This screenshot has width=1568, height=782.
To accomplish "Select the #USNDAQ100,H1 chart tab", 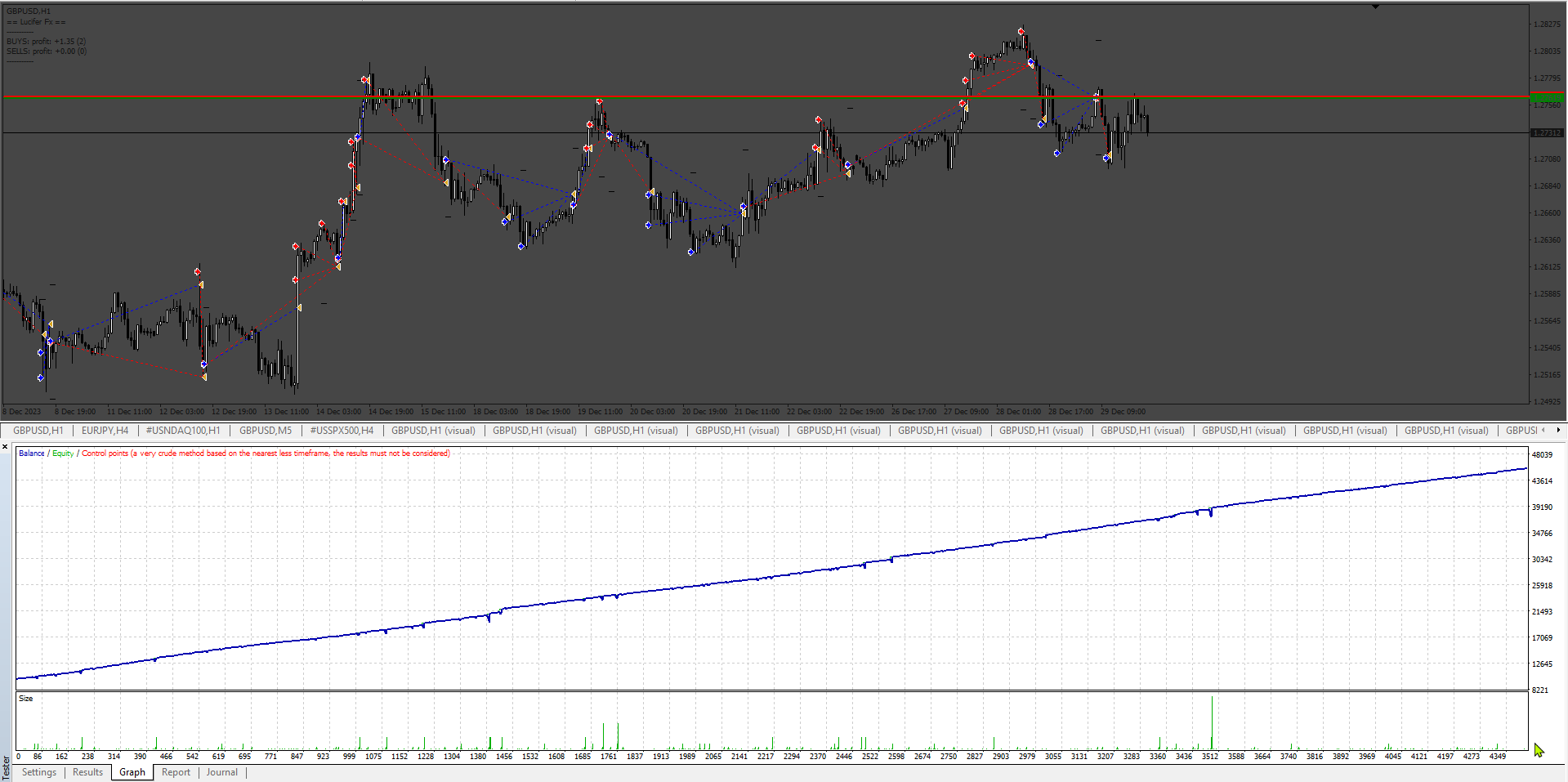I will tap(183, 431).
